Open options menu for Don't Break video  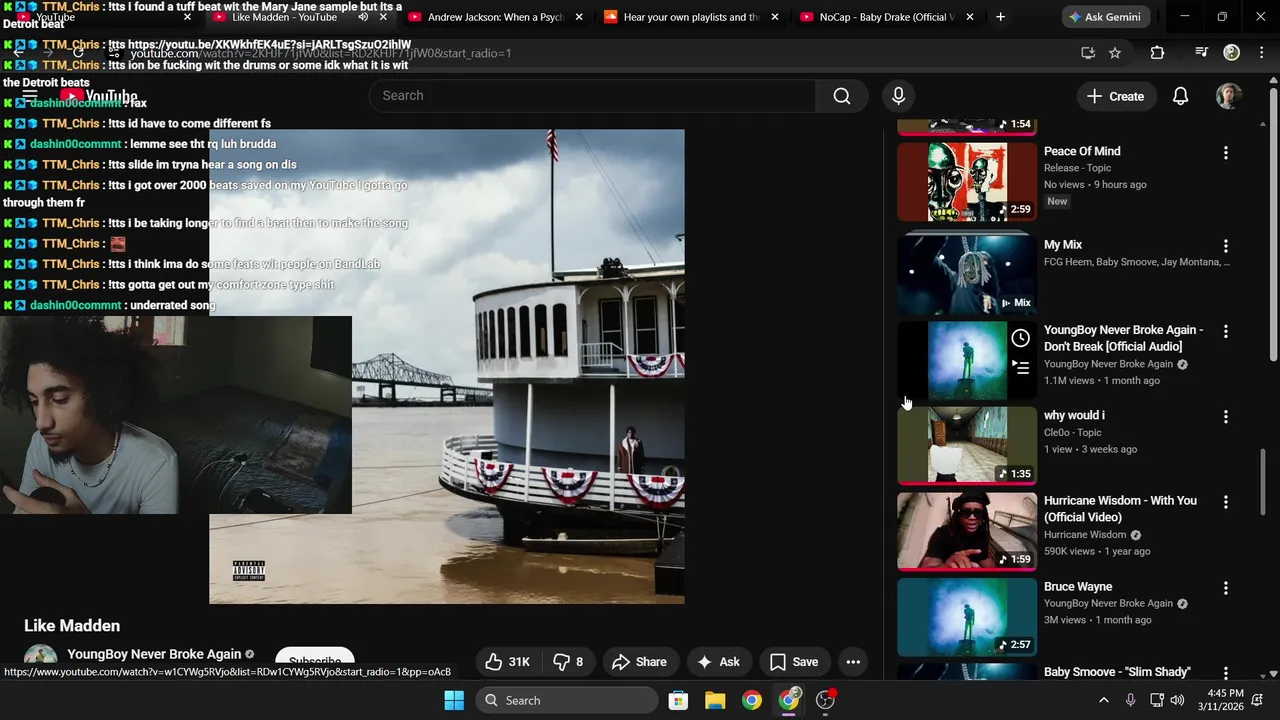coord(1226,331)
